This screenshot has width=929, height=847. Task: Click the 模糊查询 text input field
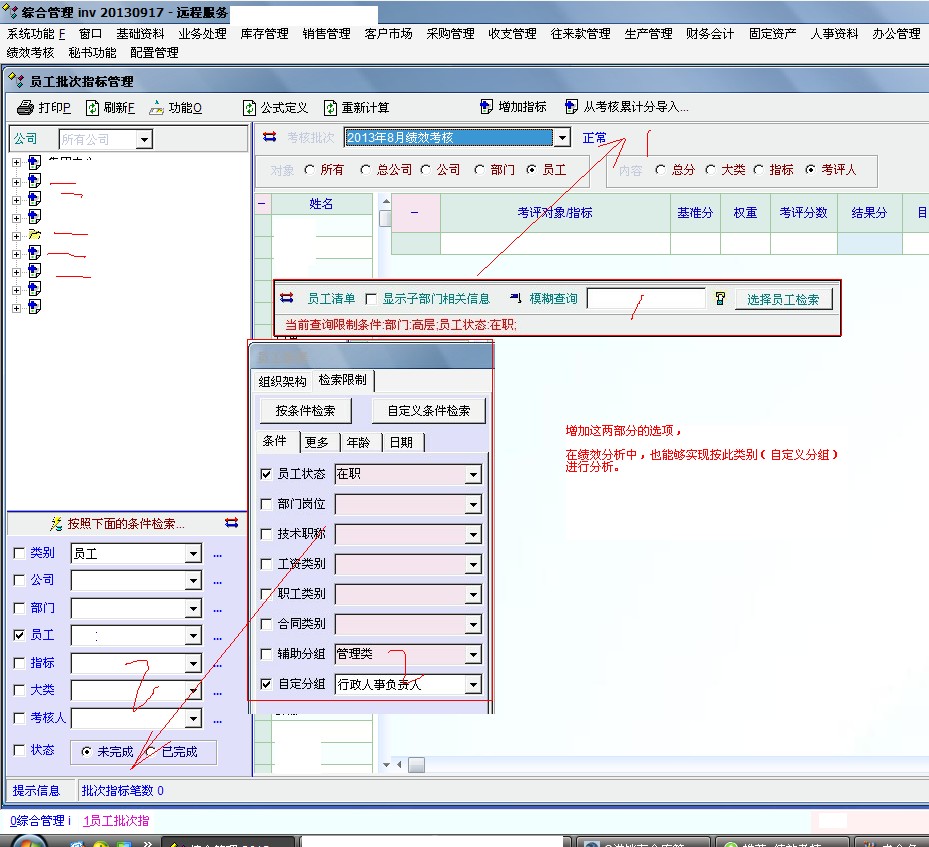[x=645, y=299]
